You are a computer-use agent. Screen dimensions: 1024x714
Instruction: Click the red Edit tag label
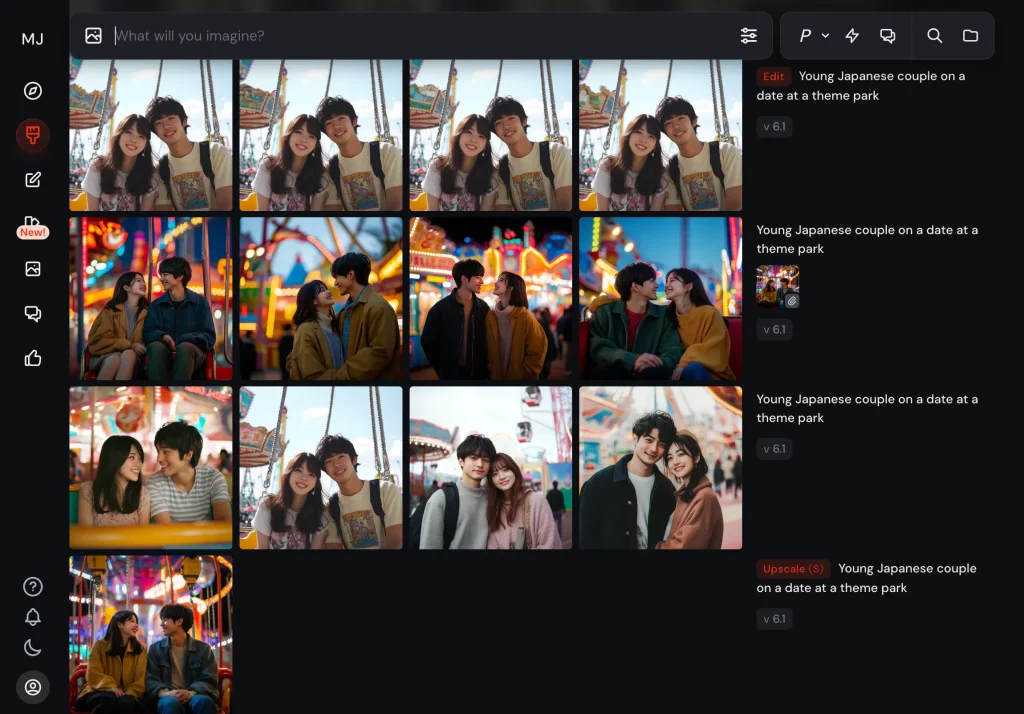pos(773,77)
